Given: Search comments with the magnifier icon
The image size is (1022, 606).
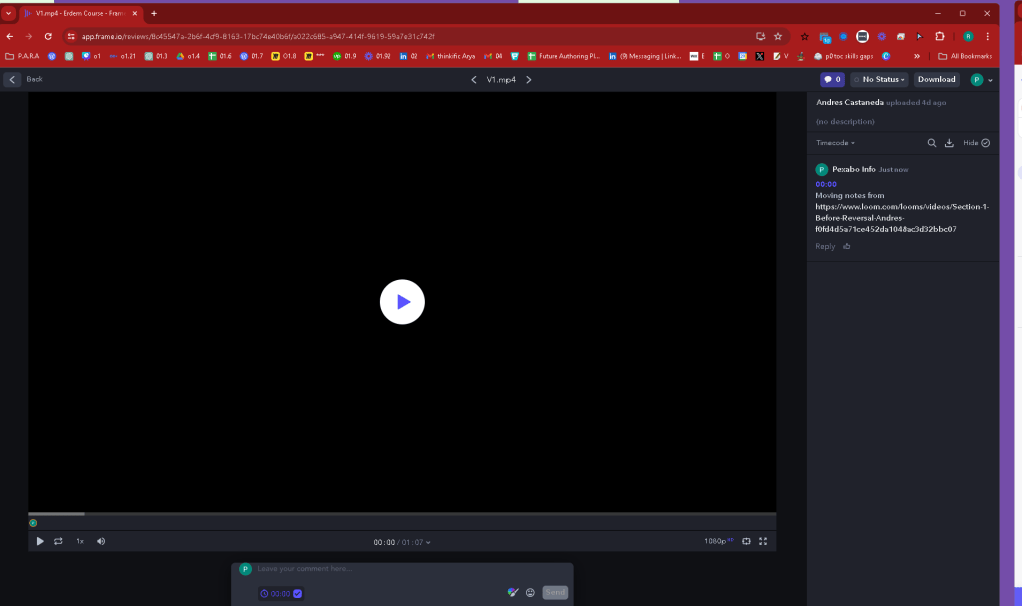Looking at the screenshot, I should (x=932, y=143).
